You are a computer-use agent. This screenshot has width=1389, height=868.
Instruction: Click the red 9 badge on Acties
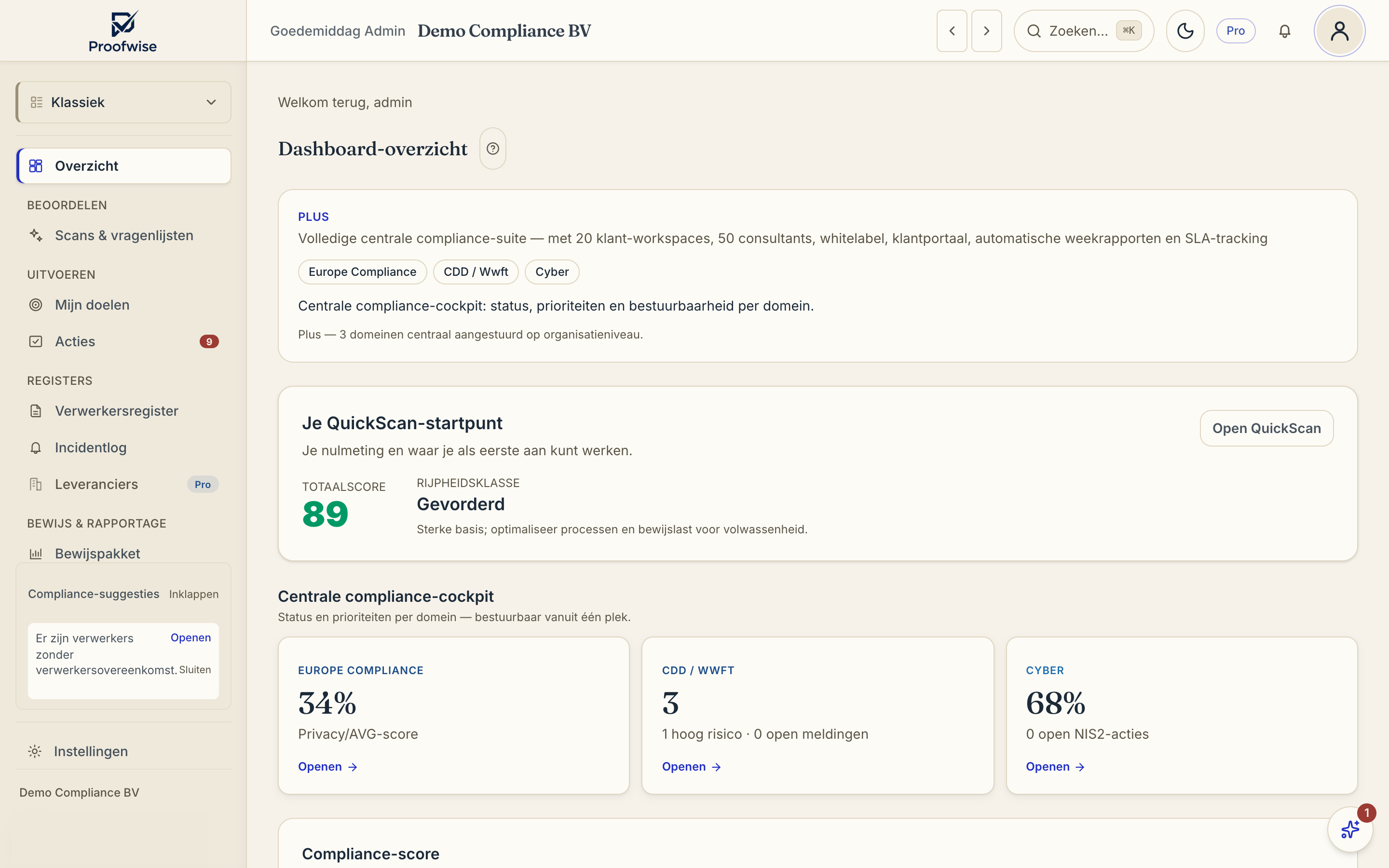[x=209, y=341]
